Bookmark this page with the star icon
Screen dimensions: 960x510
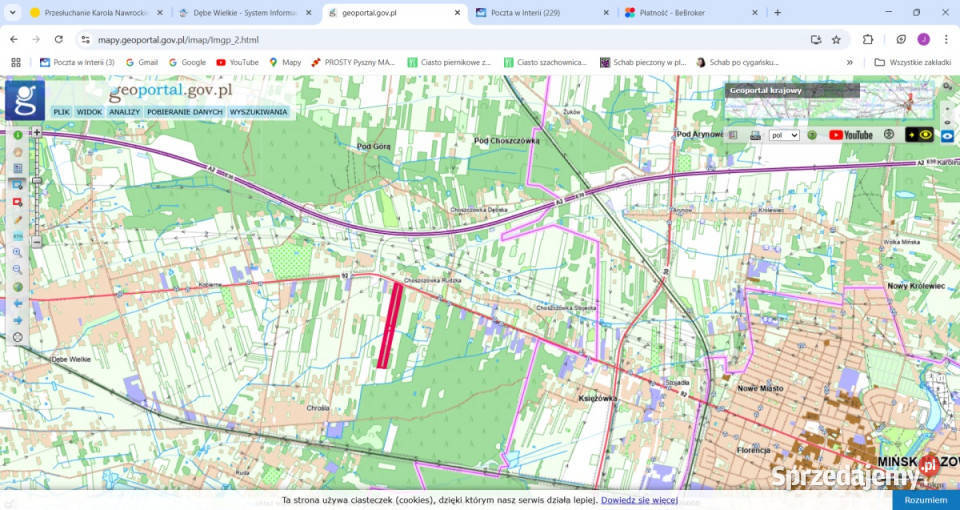pyautogui.click(x=836, y=39)
